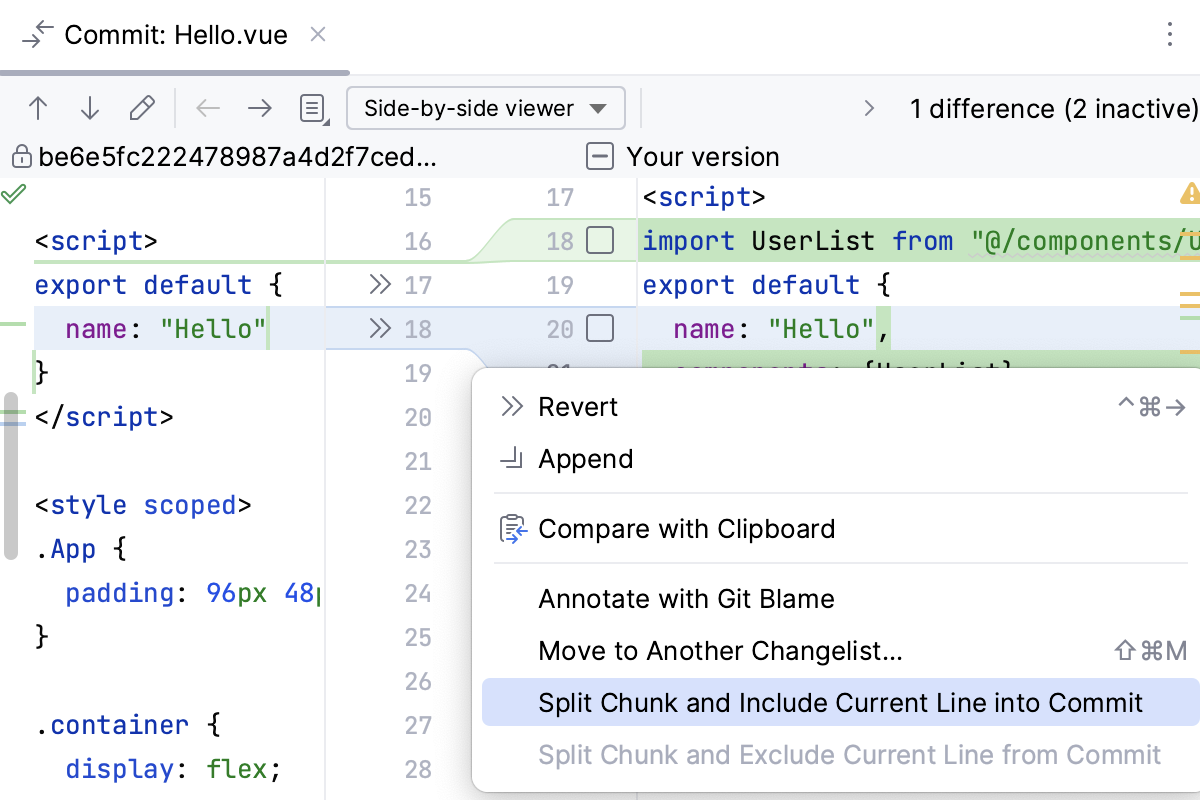Select the pencil edit icon in toolbar
The height and width of the screenshot is (800, 1200).
click(142, 108)
